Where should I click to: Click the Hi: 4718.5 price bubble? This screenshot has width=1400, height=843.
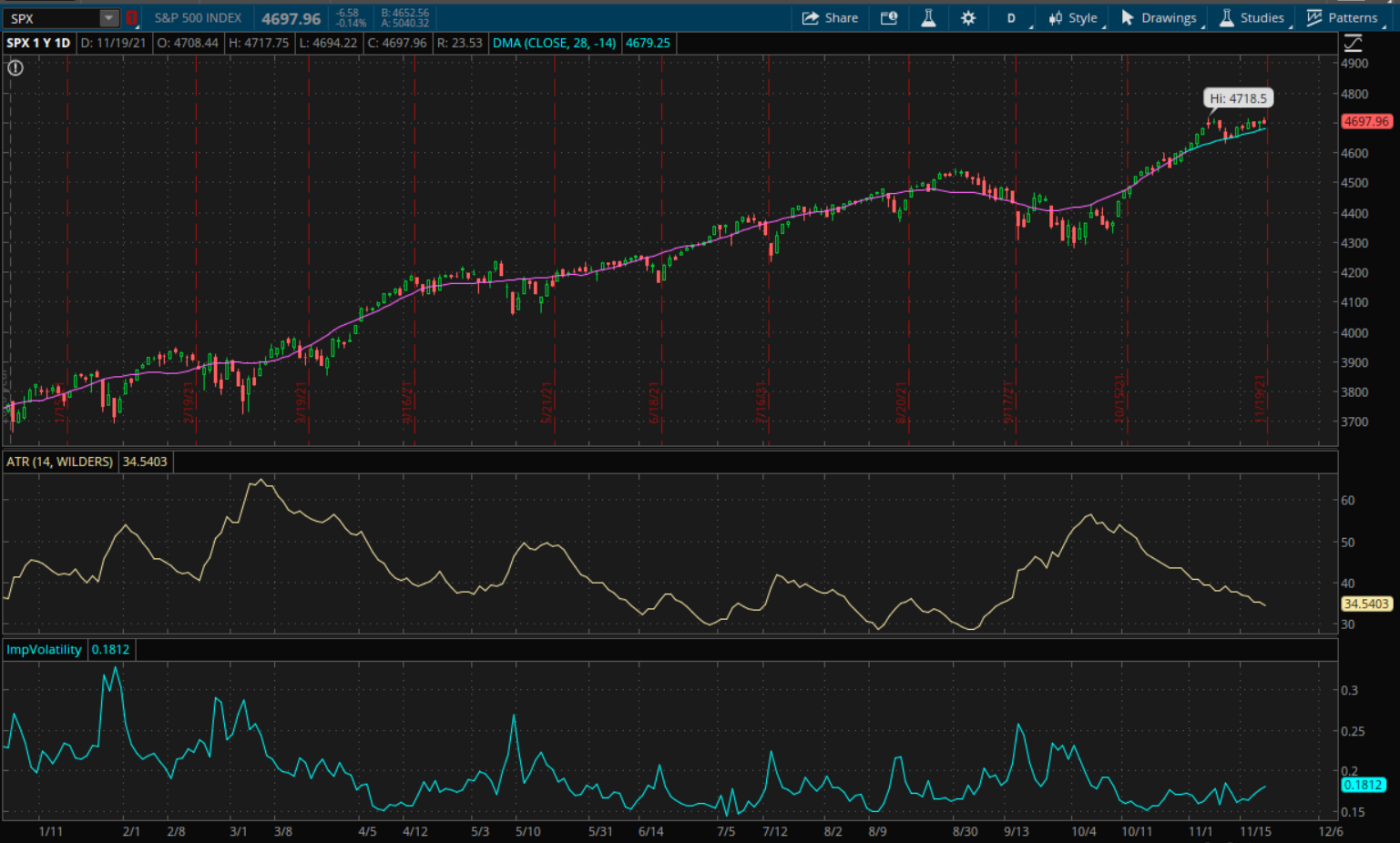[1238, 98]
